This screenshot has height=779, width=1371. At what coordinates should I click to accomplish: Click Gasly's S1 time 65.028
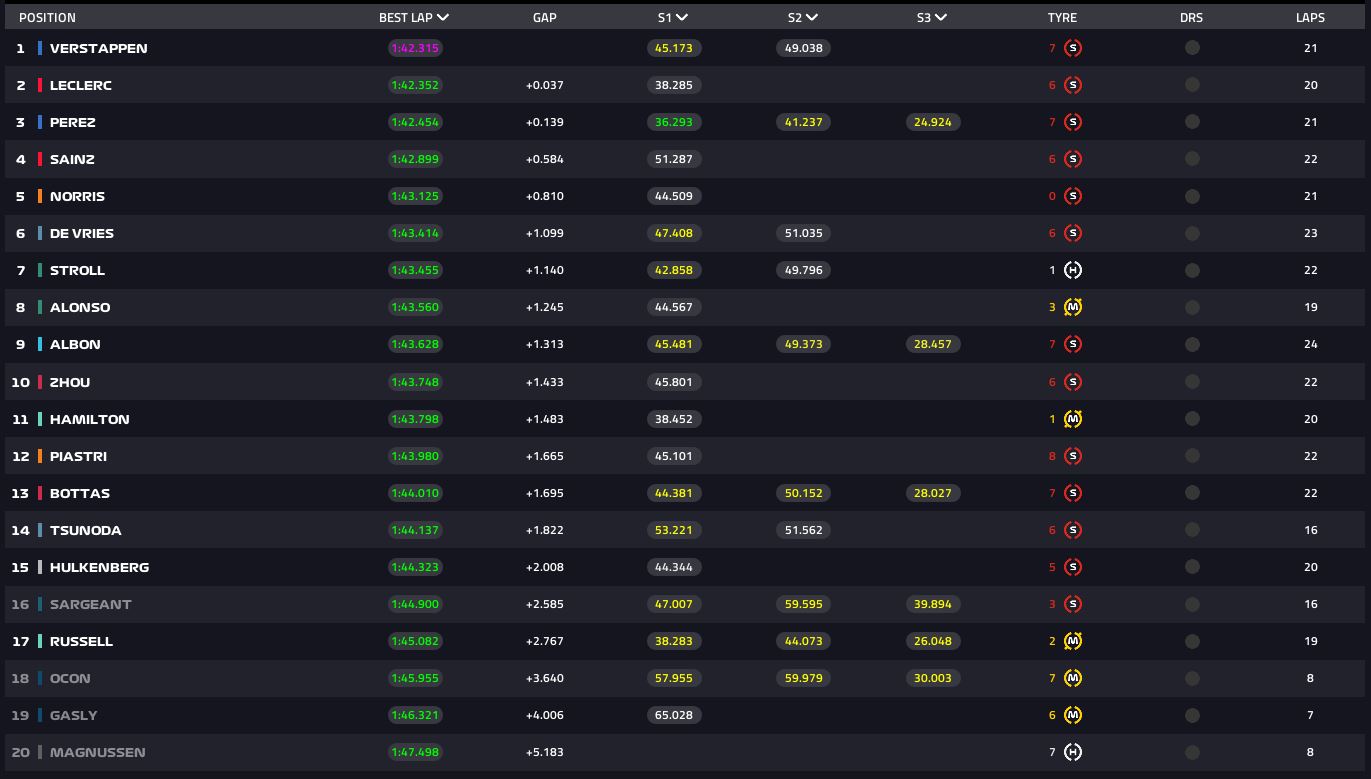pos(674,715)
